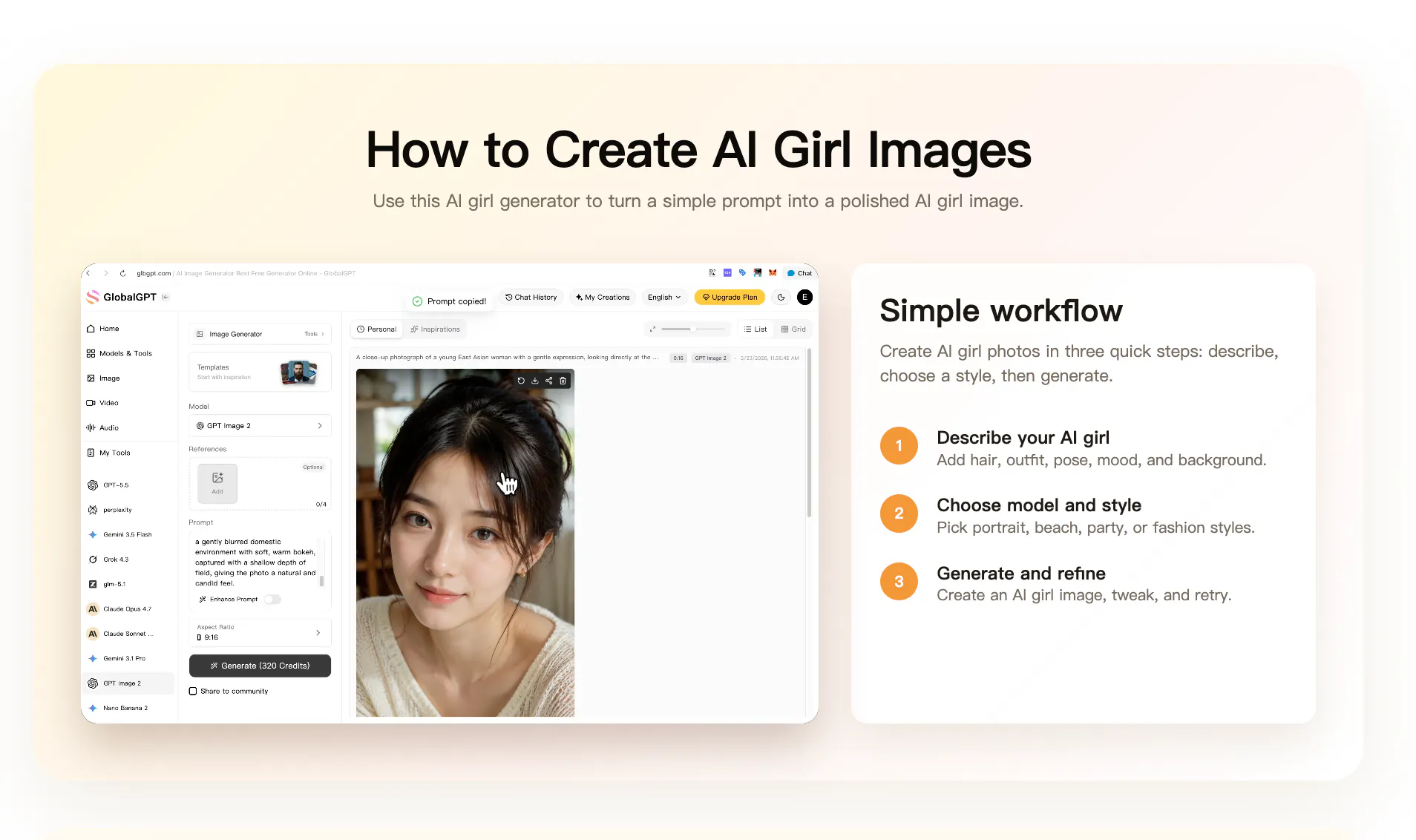Viewport: 1416px width, 840px height.
Task: Open the generated portrait image
Action: coord(465,542)
